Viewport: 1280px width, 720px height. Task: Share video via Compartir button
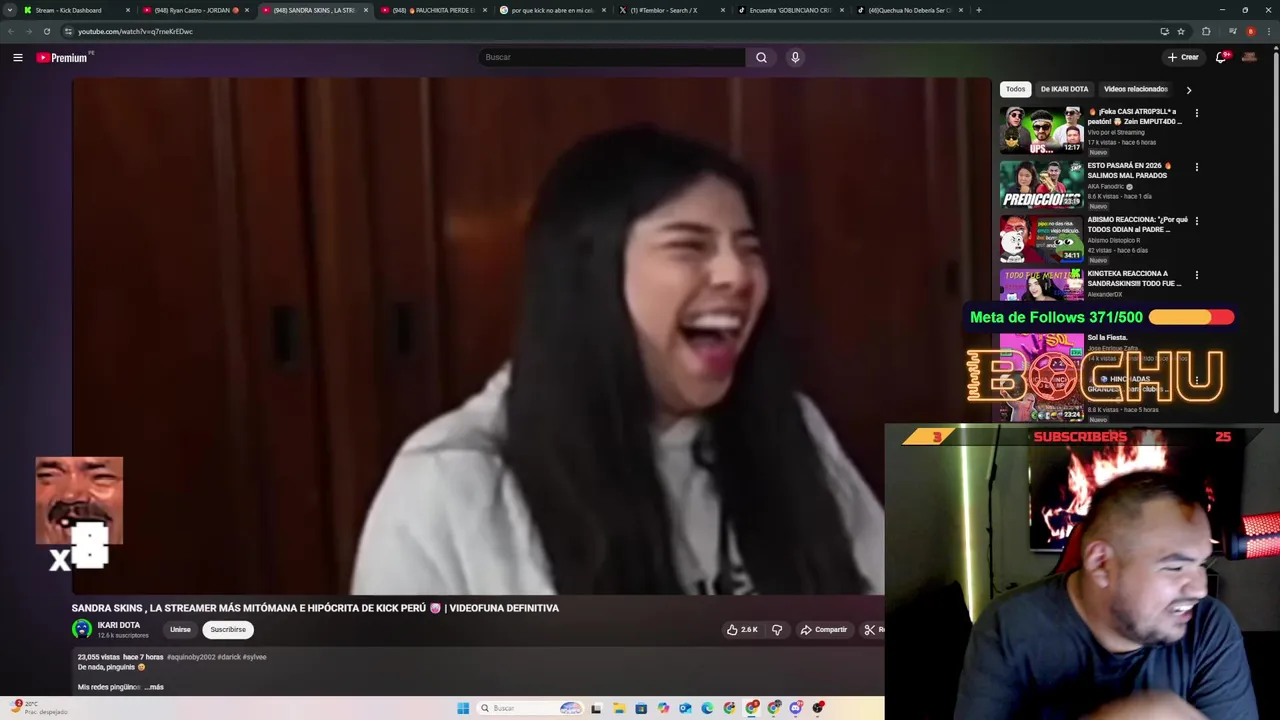point(824,630)
